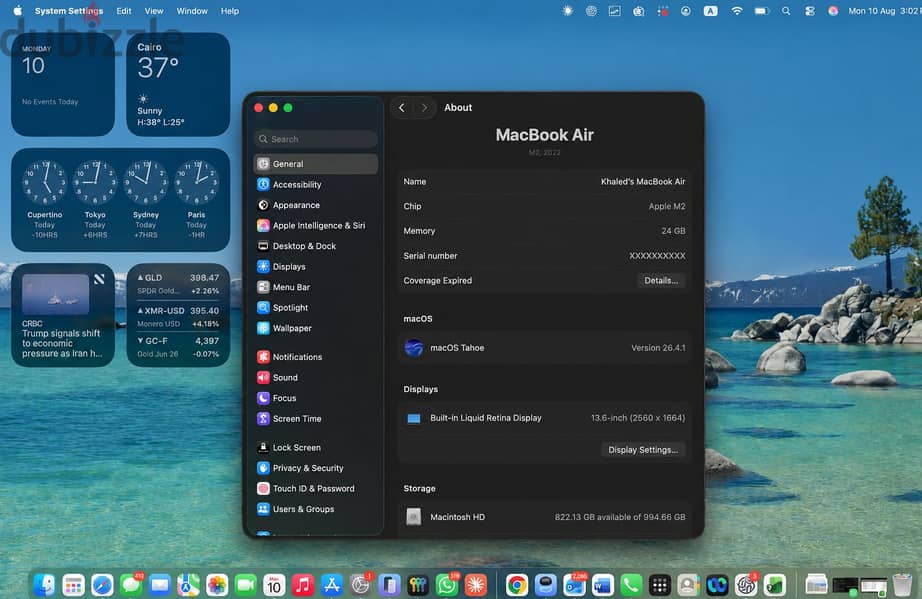Viewport: 922px width, 599px height.
Task: Open the Window menu
Action: 192,11
